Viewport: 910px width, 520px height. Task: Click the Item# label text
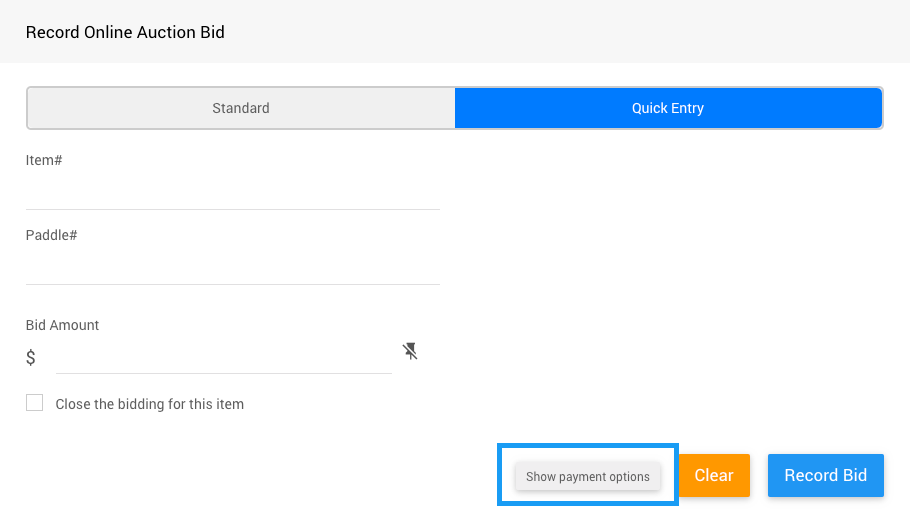point(44,160)
